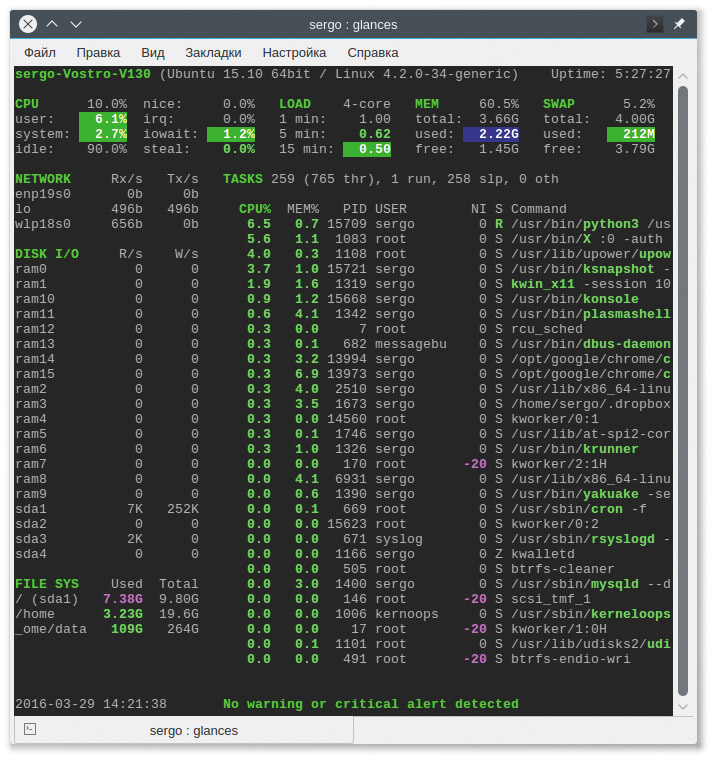Click the kwin_x11 process row
Screen dimensions: 713x760
[x=459, y=284]
